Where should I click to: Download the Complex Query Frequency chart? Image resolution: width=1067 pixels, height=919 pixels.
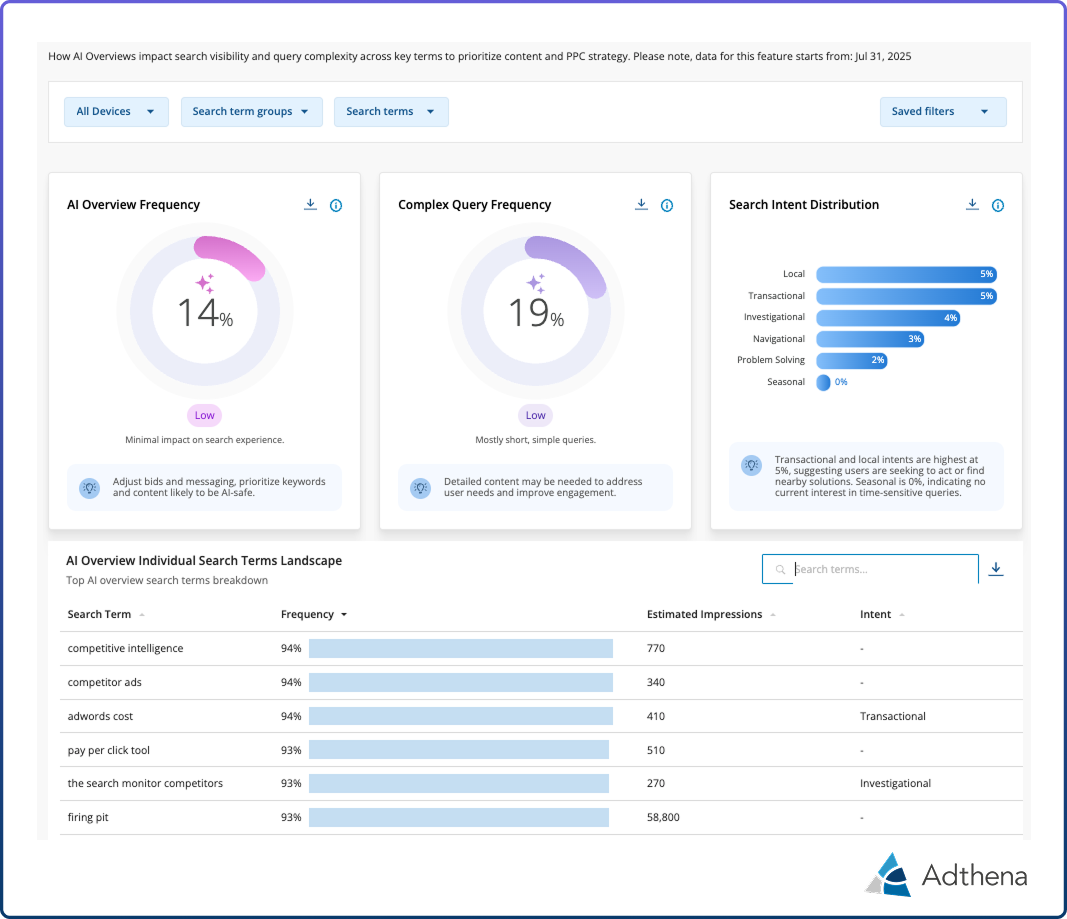[x=641, y=204]
